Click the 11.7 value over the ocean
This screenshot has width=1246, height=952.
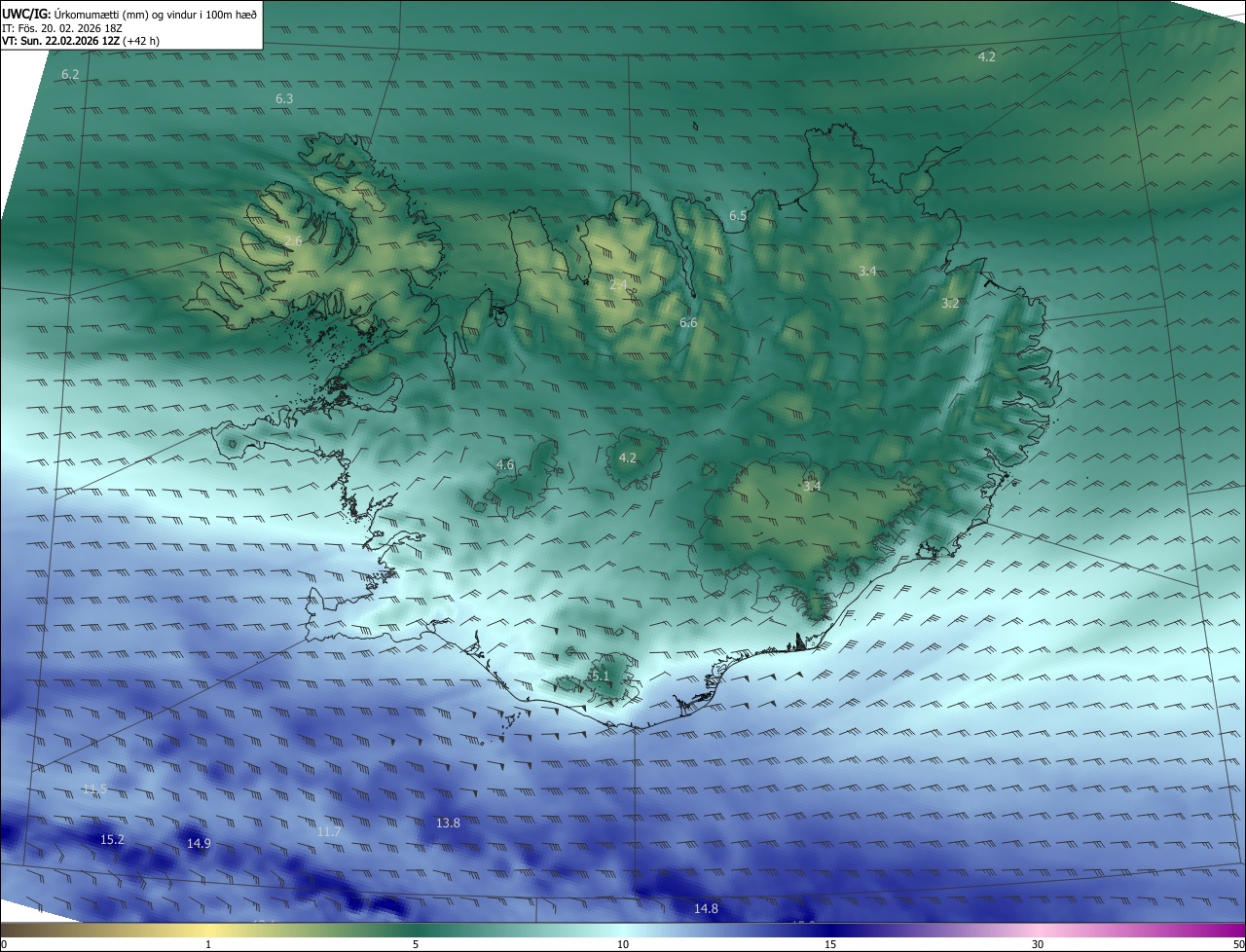pyautogui.click(x=329, y=831)
